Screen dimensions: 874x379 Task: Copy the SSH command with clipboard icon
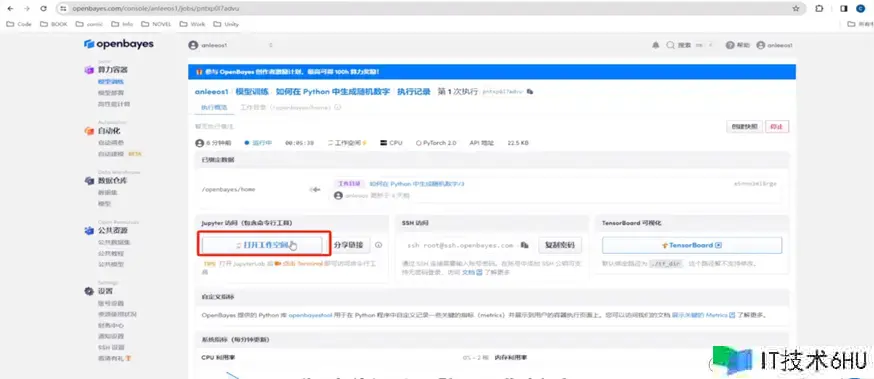click(525, 245)
